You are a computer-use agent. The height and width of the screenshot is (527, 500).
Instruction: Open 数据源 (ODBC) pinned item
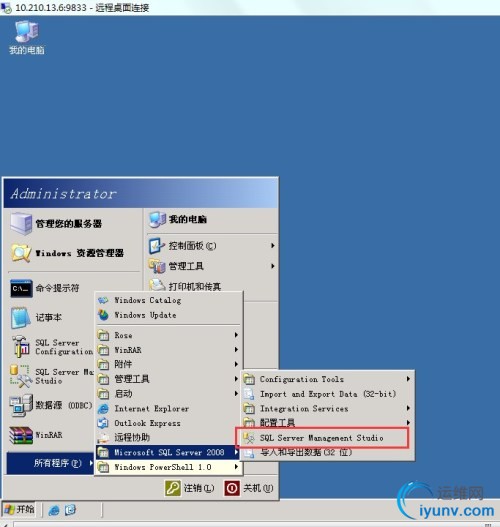(x=50, y=405)
